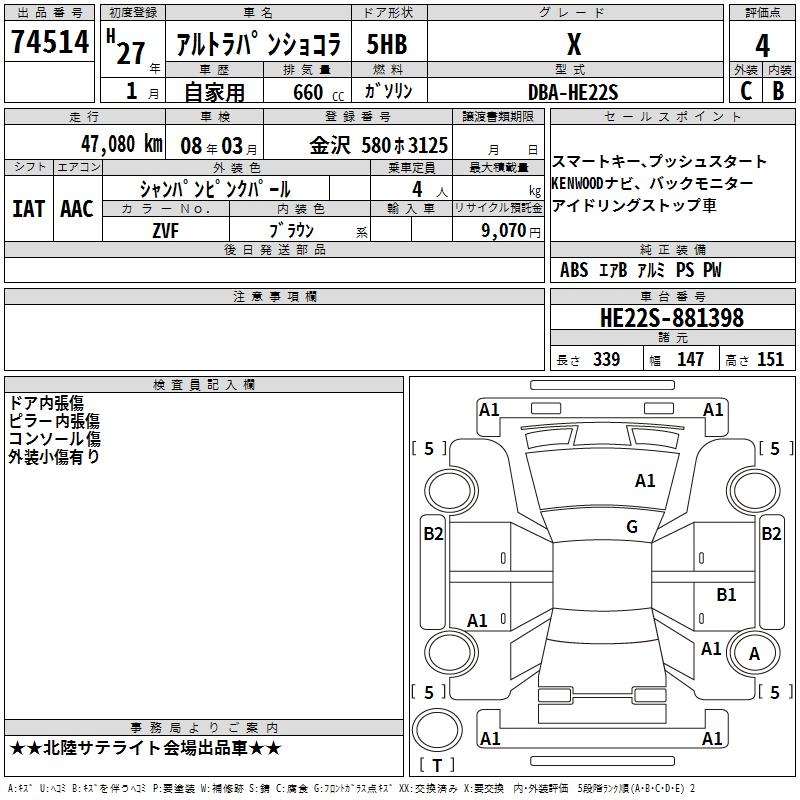Viewport: 800px width, 800px height.
Task: Click the air conditioner code AAC
Action: click(77, 209)
